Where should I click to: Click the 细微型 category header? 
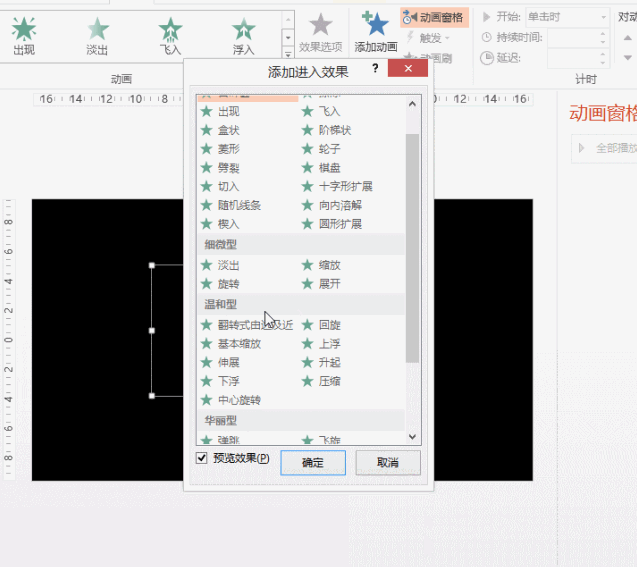click(301, 245)
